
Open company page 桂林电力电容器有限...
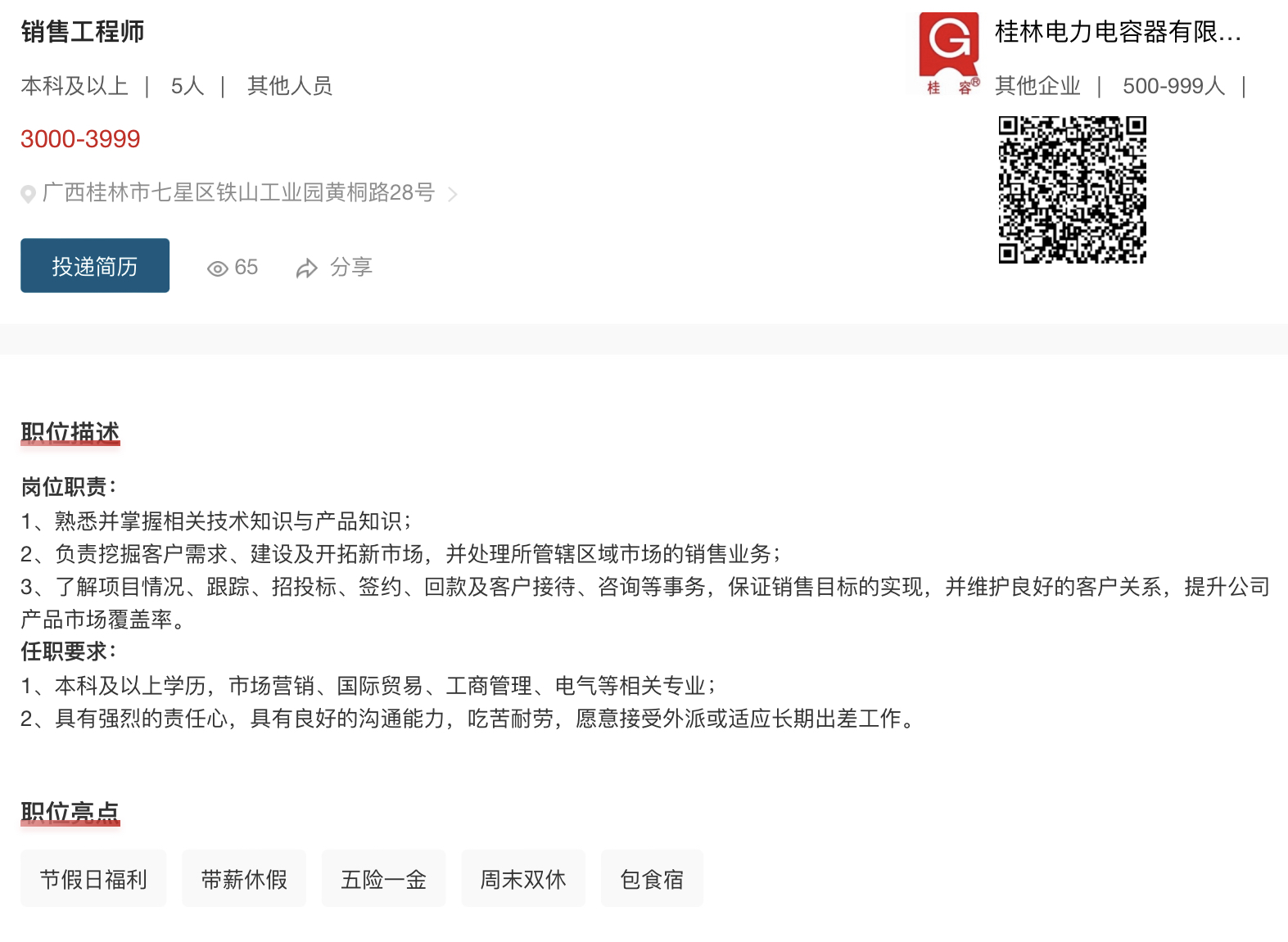point(1118,32)
